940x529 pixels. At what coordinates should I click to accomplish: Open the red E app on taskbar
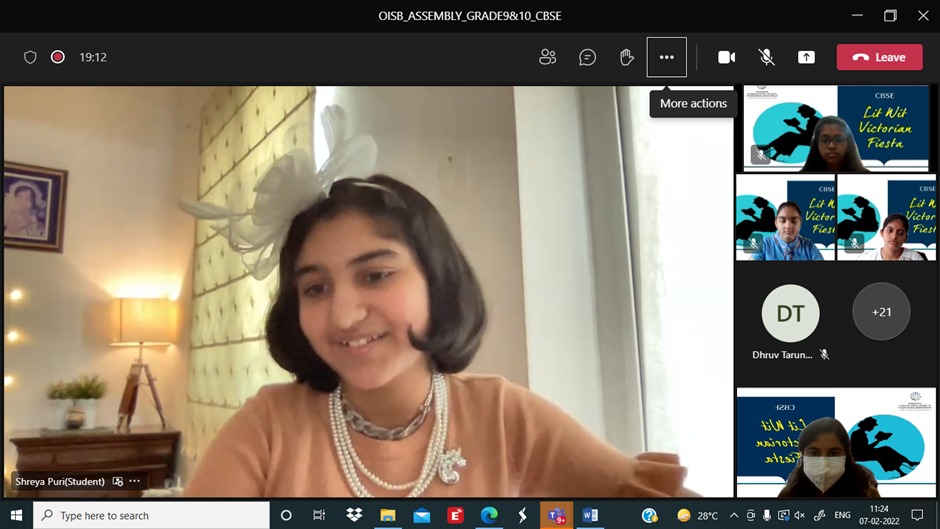(455, 515)
